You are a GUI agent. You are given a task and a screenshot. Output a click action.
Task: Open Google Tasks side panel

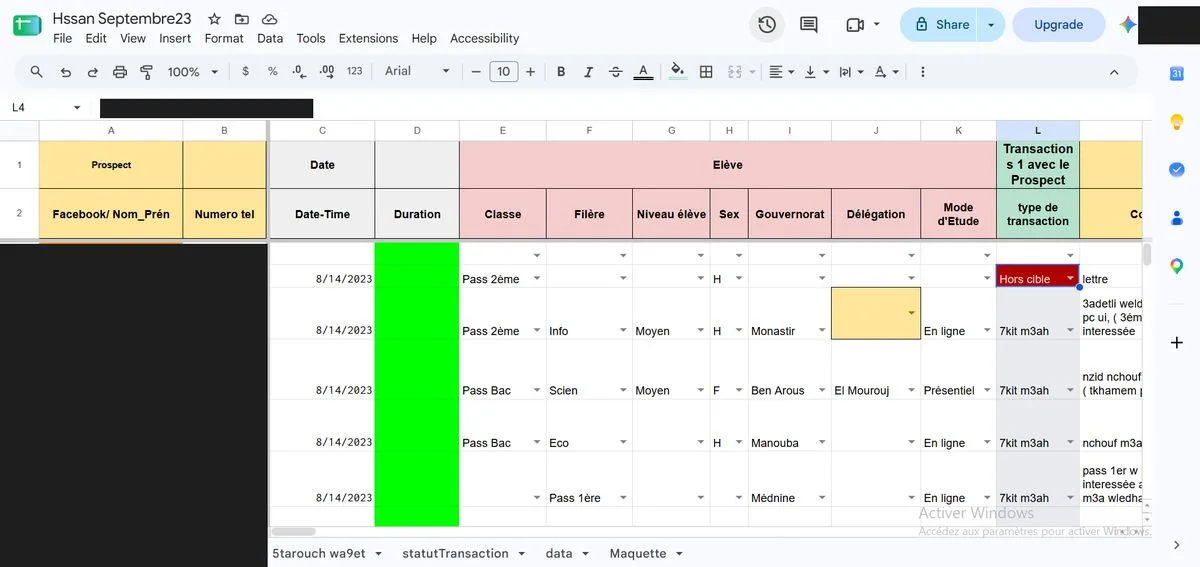[x=1177, y=169]
